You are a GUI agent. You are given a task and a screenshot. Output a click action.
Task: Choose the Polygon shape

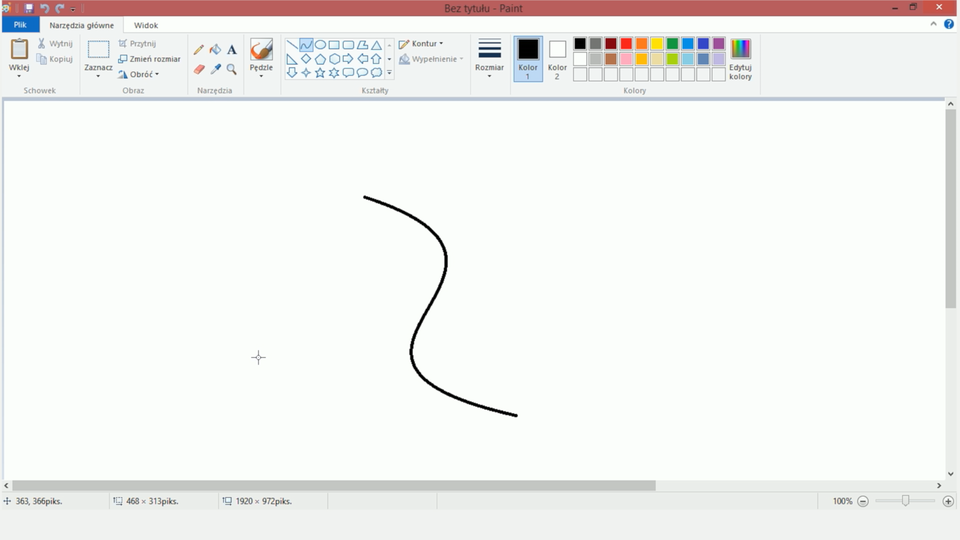[x=362, y=45]
